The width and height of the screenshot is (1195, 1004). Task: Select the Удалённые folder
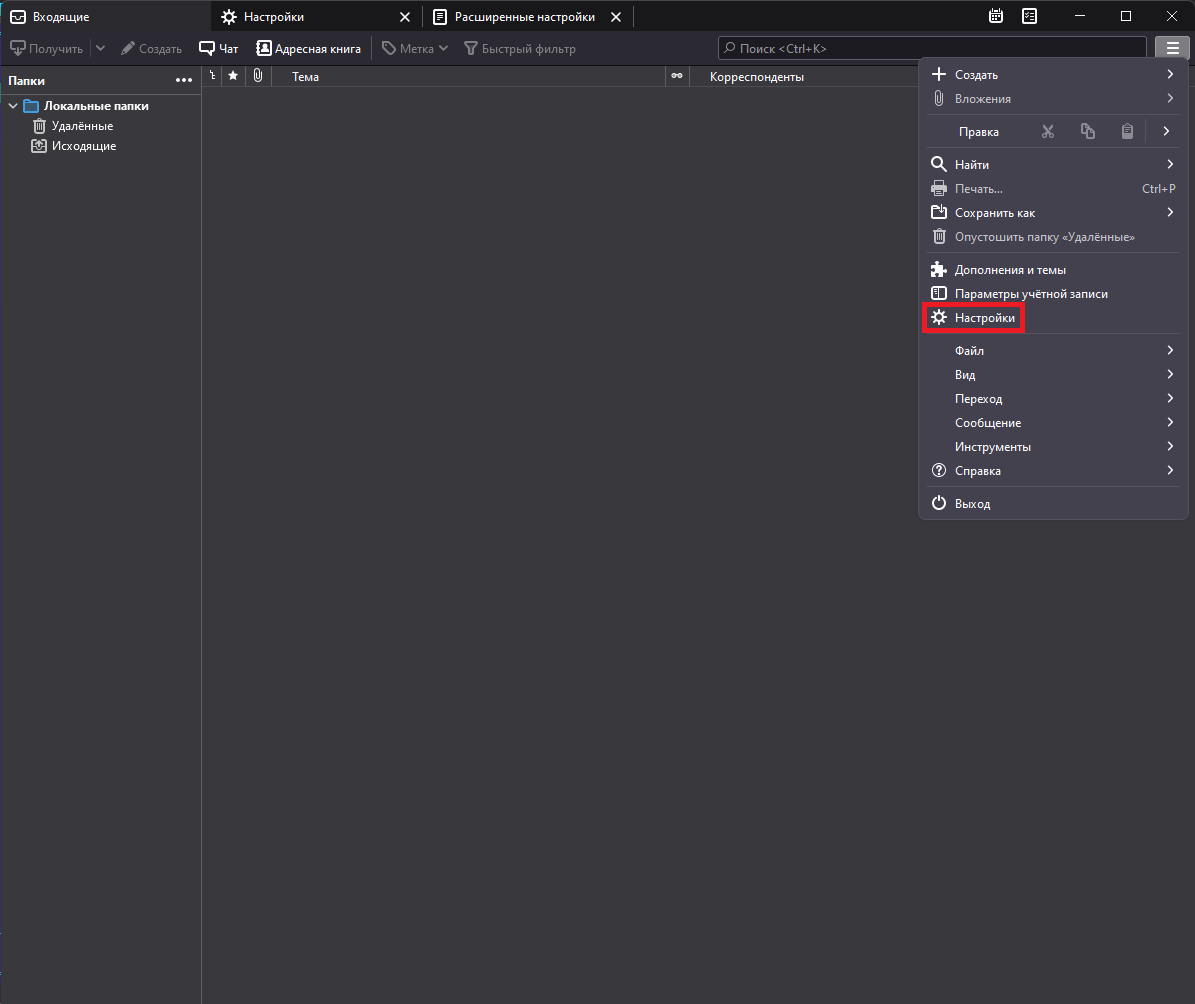82,126
